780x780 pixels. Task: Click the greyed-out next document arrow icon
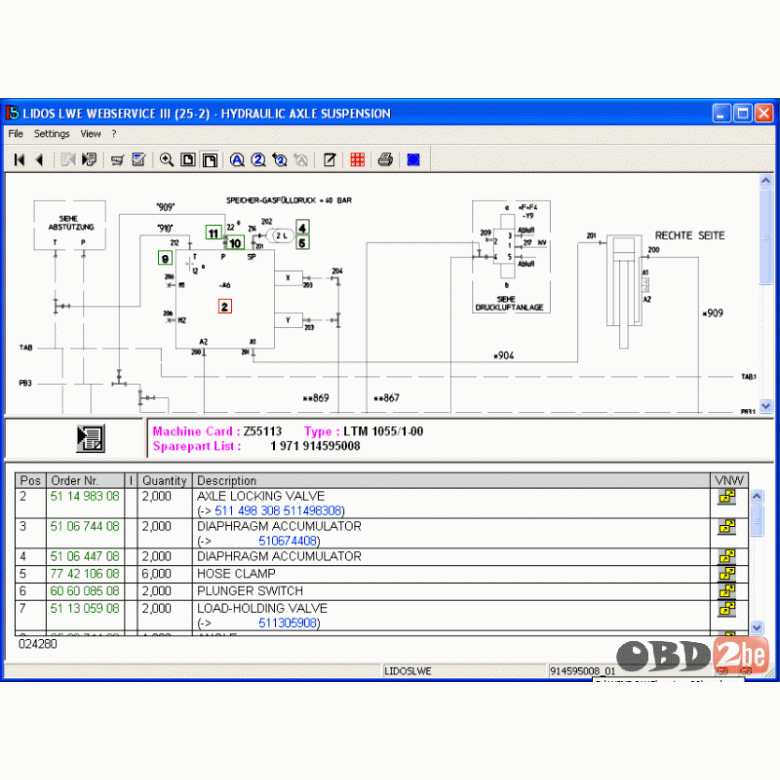[x=68, y=160]
